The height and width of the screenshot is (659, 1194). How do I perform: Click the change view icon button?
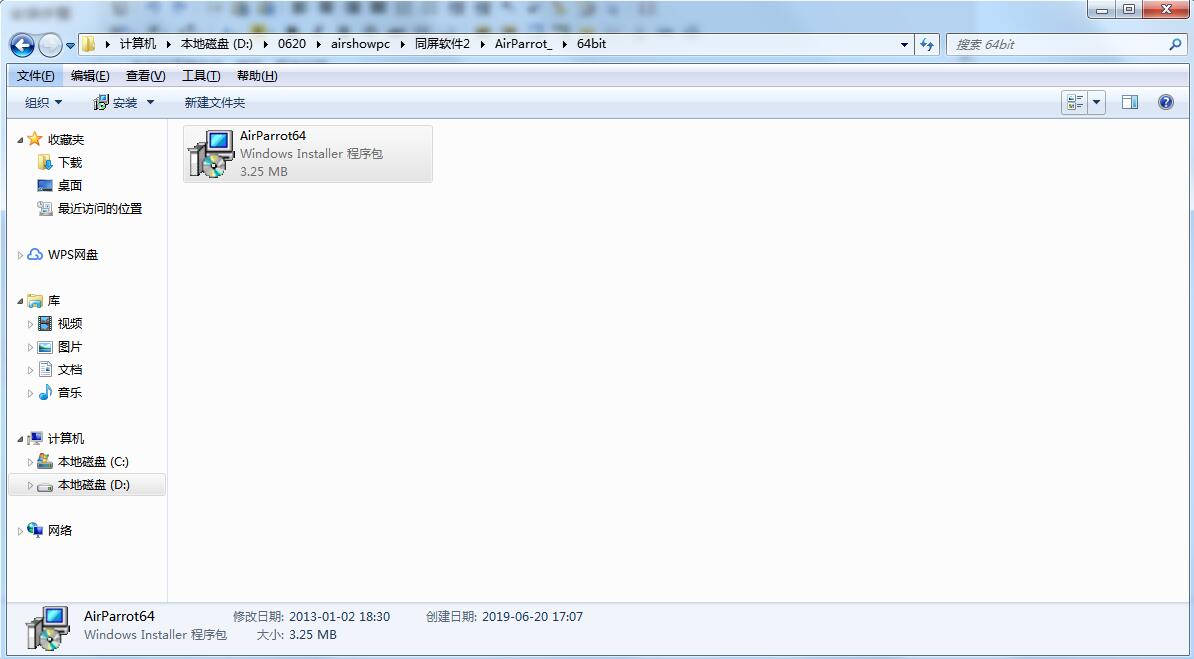(x=1074, y=102)
